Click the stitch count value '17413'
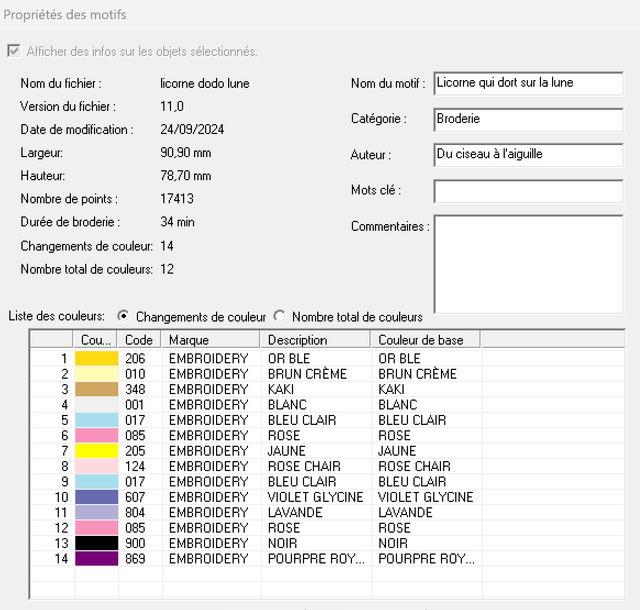The image size is (640, 610). coord(177,199)
